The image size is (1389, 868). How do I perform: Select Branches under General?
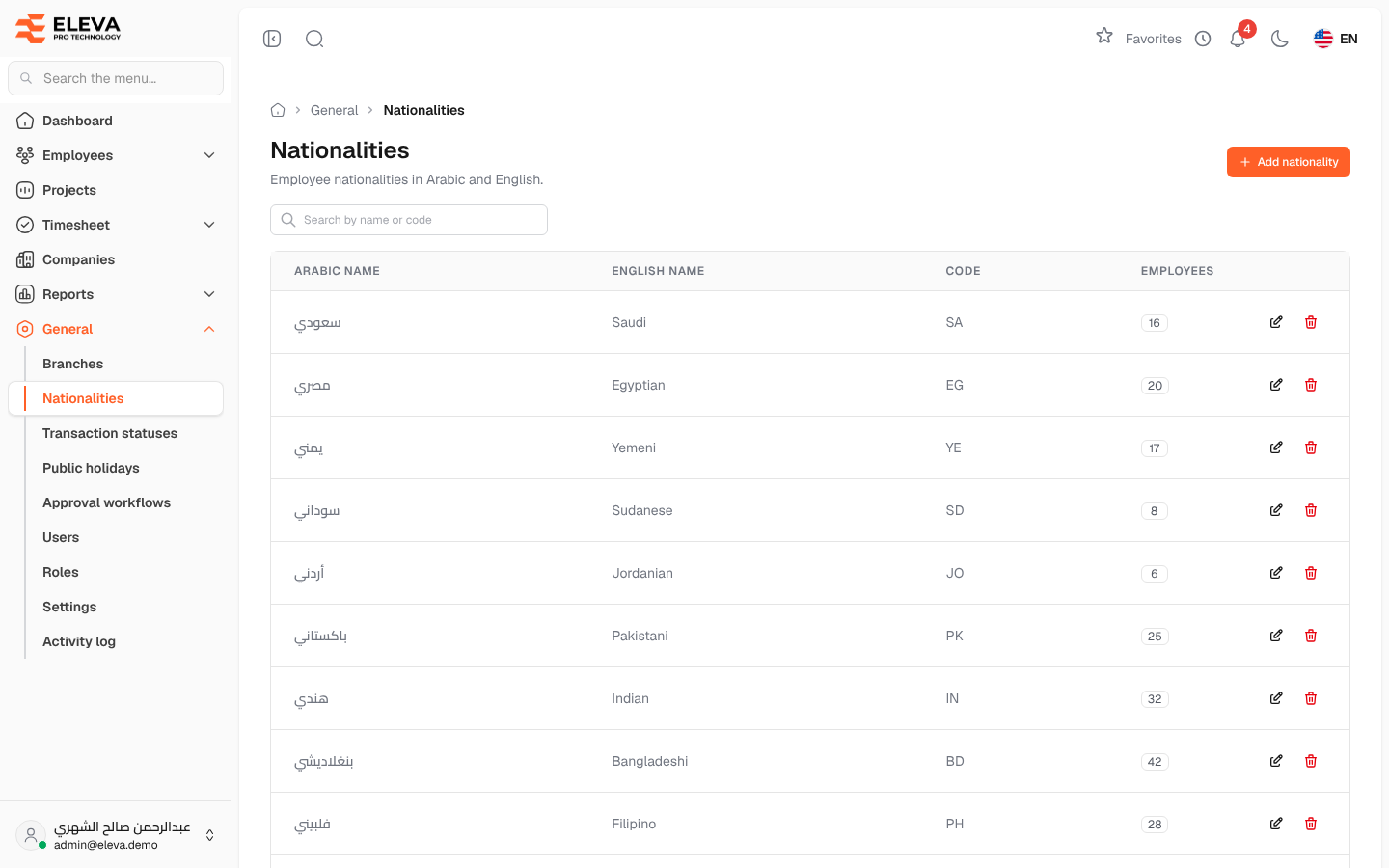pos(72,364)
